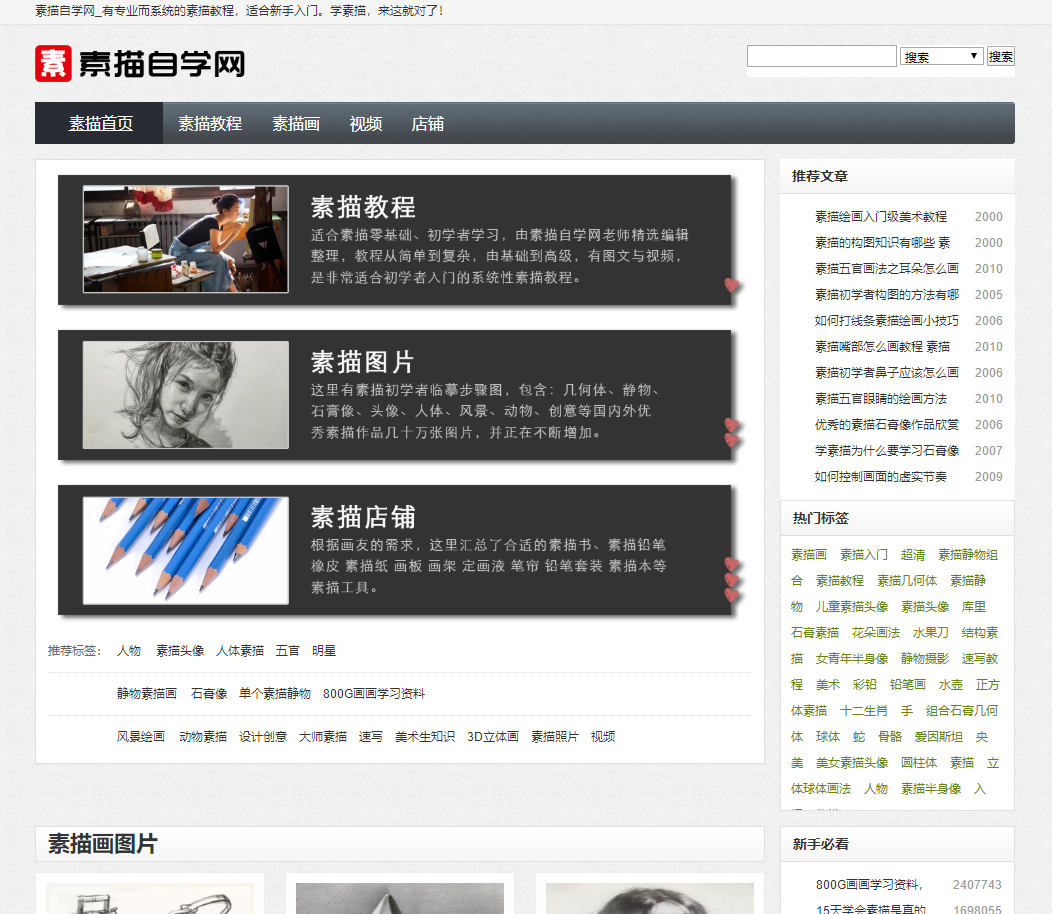The width and height of the screenshot is (1052, 914).
Task: Click hot tag 素描入门
Action: pyautogui.click(x=864, y=554)
